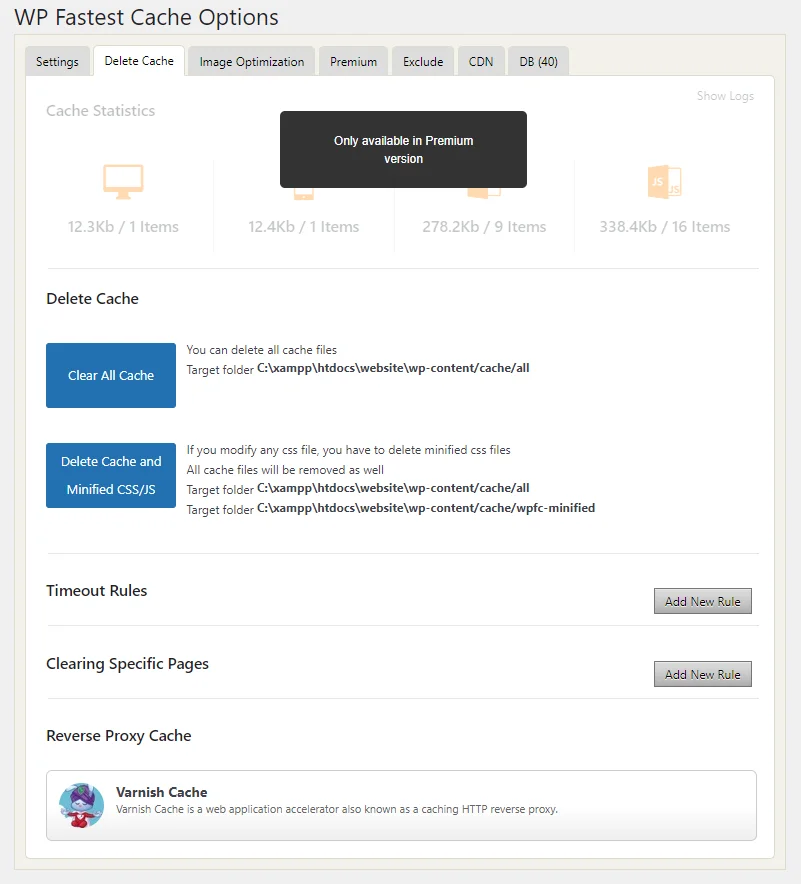Click the wpfc-minified target folder path

click(426, 508)
